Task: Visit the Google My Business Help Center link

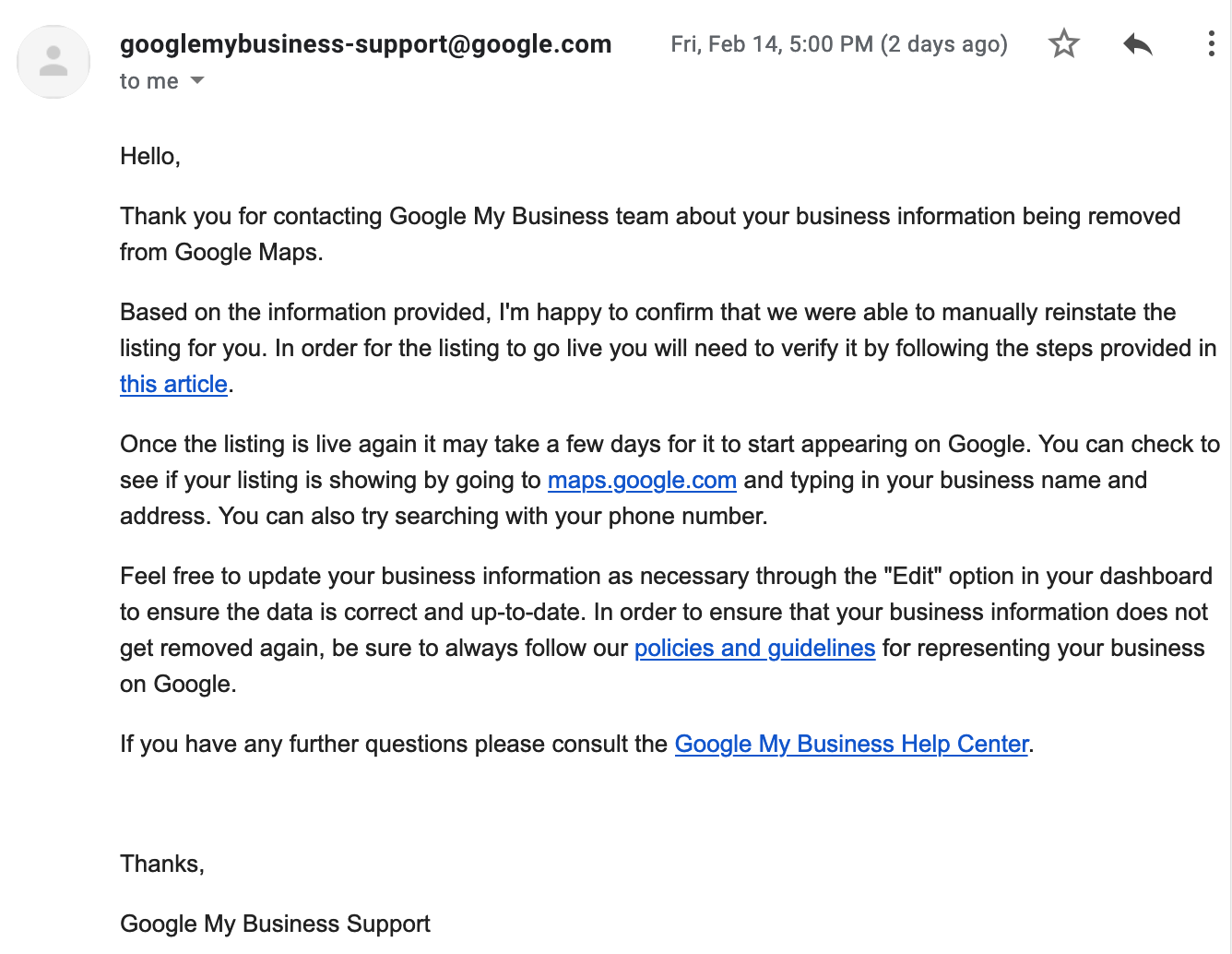Action: (851, 744)
